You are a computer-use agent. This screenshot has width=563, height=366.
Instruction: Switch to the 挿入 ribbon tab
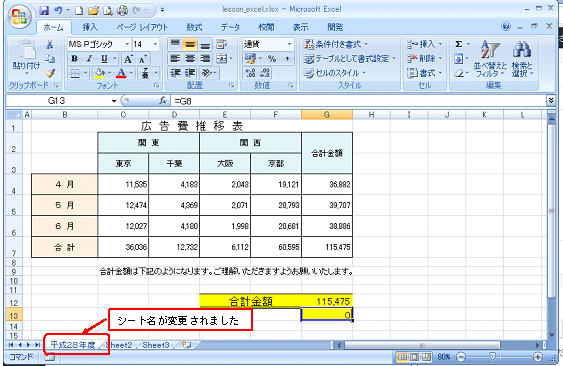coord(90,28)
